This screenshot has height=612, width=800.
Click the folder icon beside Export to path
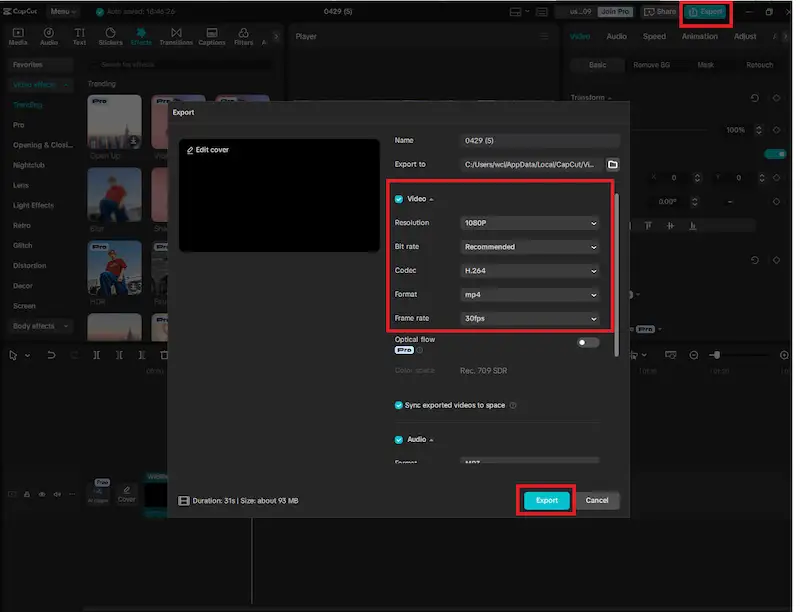(613, 164)
